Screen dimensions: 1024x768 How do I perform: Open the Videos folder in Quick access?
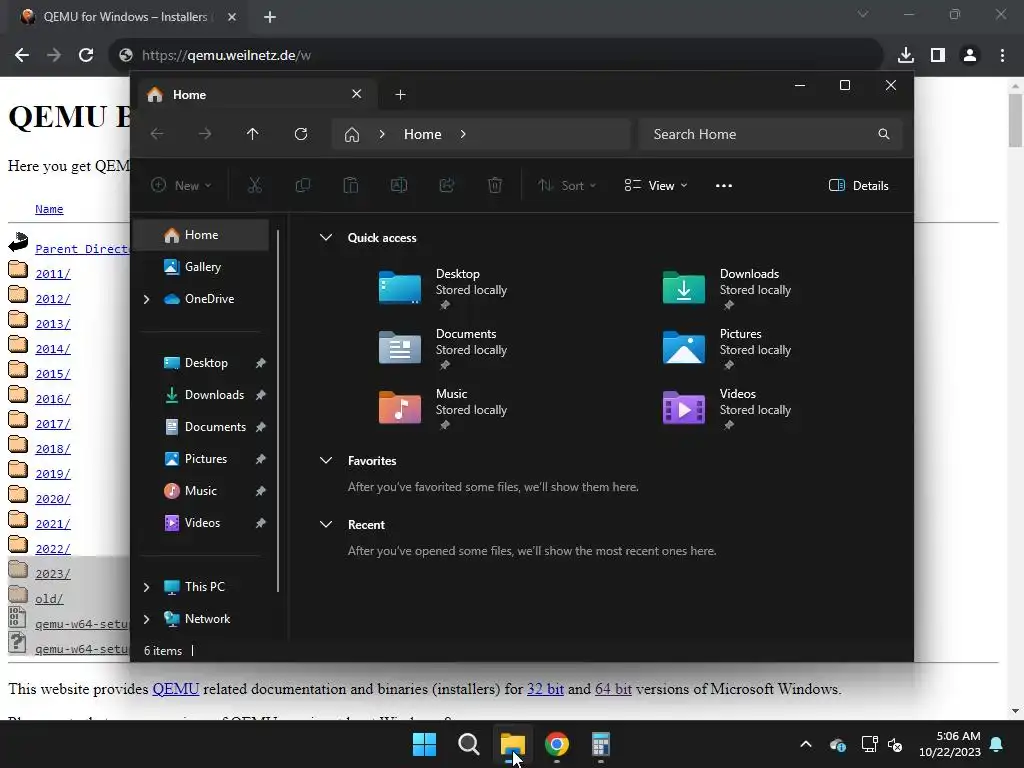coord(728,408)
